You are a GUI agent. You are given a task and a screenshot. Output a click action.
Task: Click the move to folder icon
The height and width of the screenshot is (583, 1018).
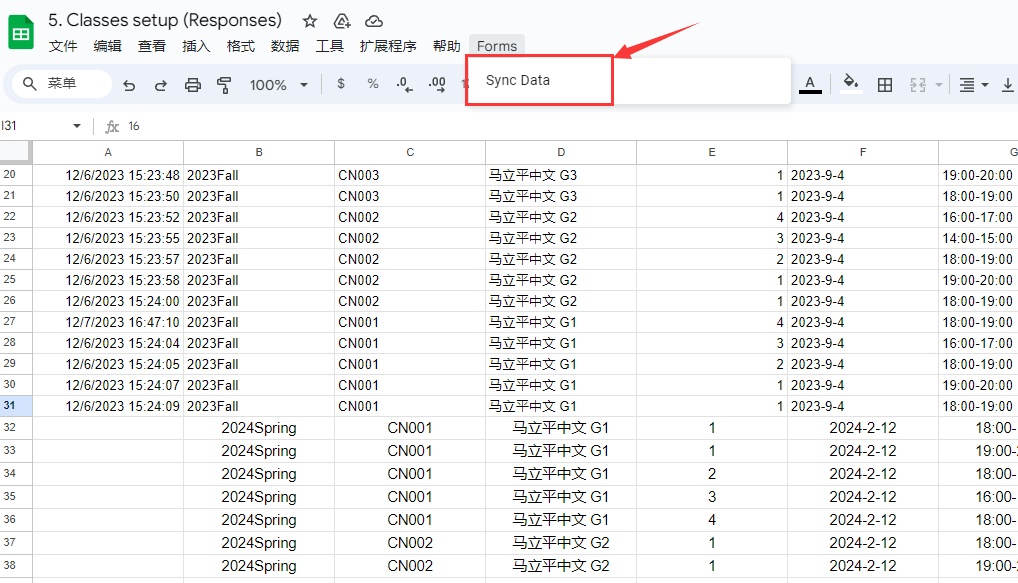(x=342, y=21)
